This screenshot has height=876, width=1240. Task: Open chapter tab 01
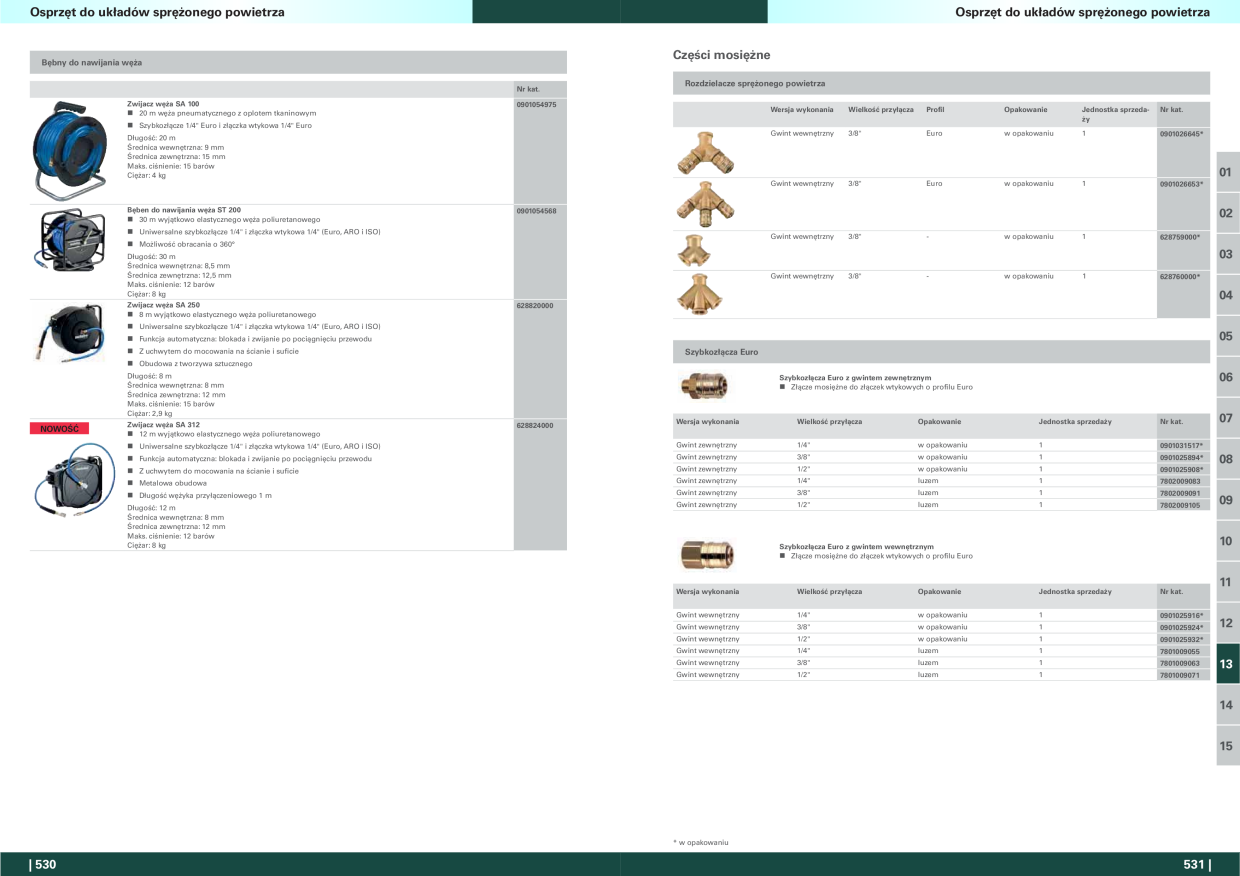[1227, 172]
